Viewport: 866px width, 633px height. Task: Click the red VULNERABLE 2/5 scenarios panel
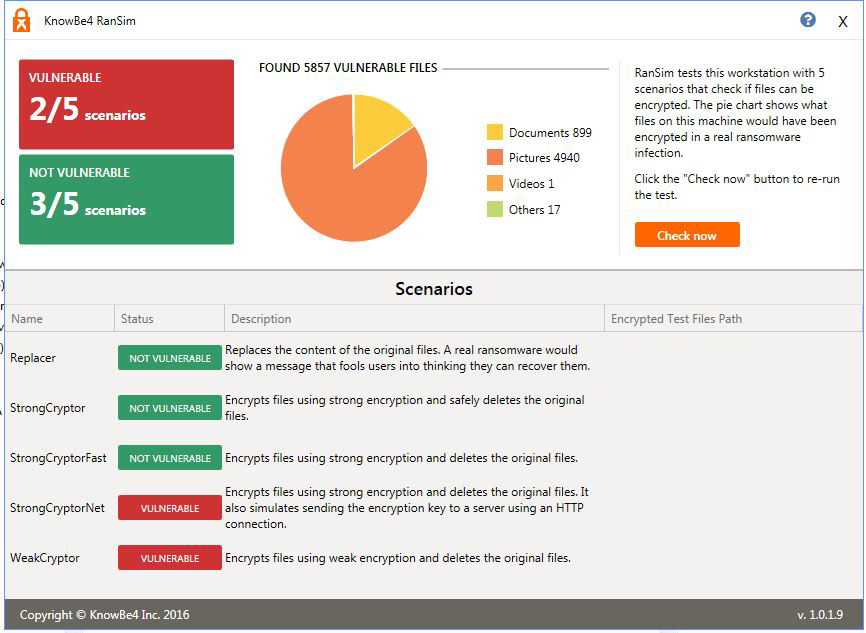125,103
